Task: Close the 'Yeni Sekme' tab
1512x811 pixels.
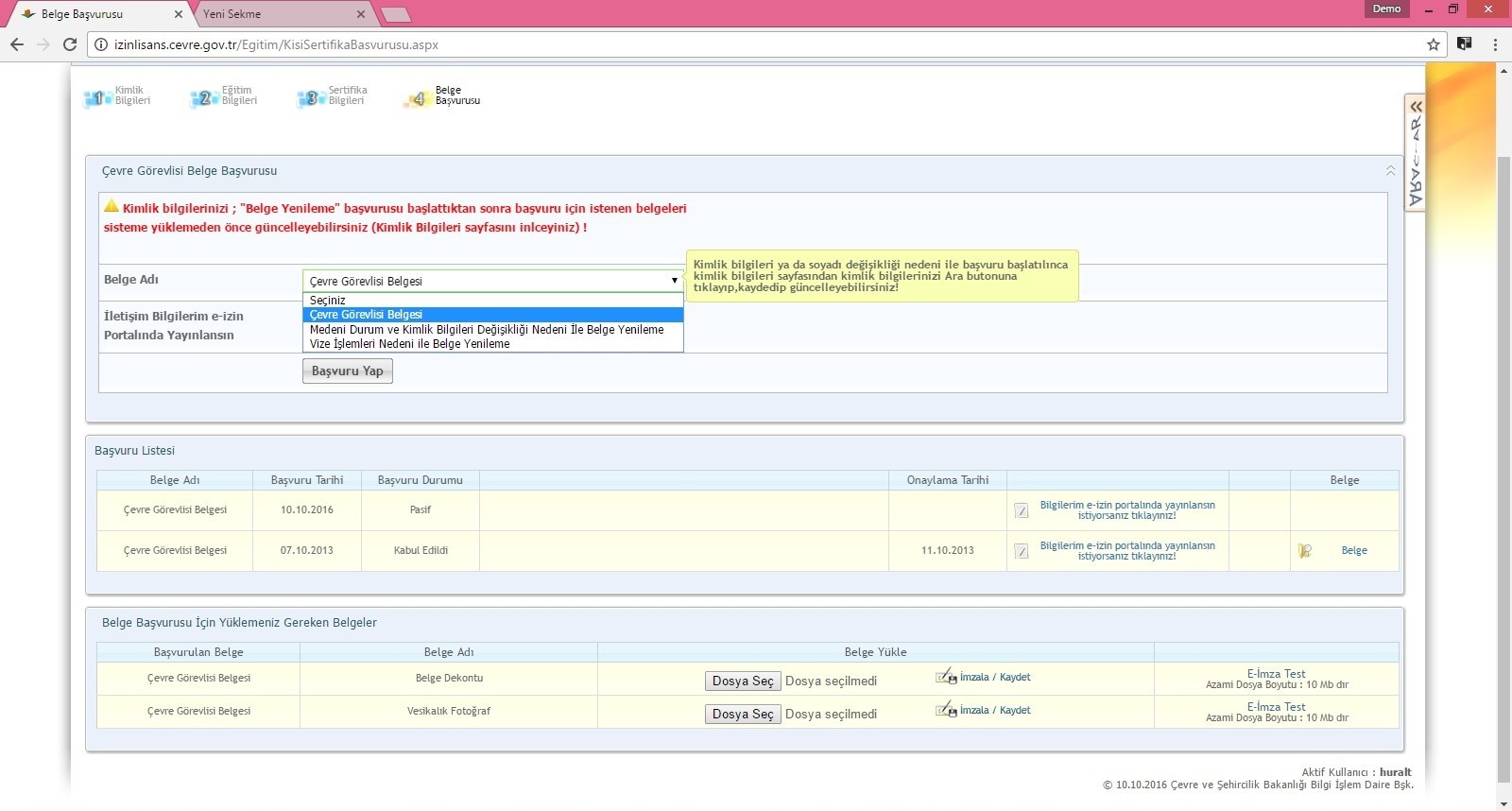Action: (x=360, y=14)
